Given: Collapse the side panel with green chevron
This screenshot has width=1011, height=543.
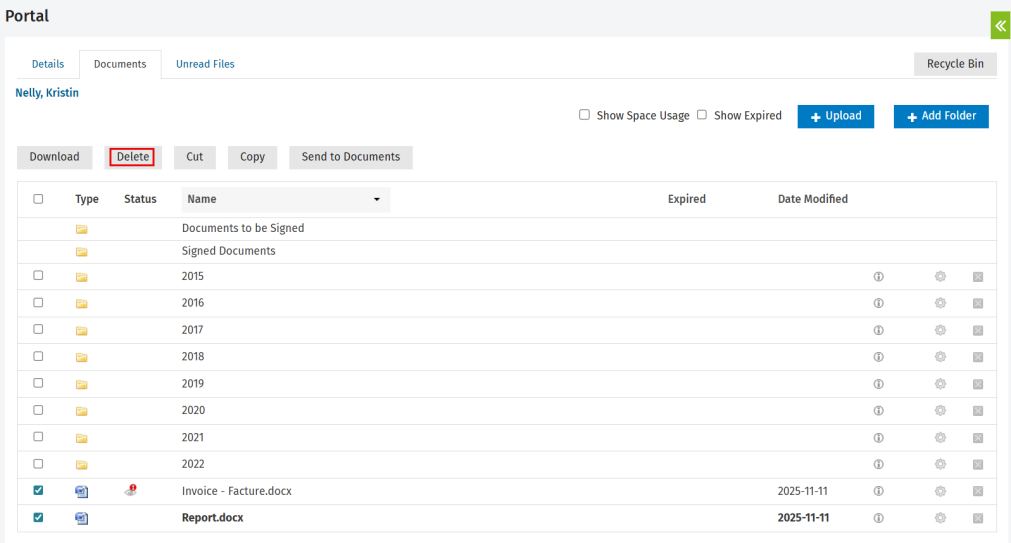Looking at the screenshot, I should pyautogui.click(x=999, y=25).
